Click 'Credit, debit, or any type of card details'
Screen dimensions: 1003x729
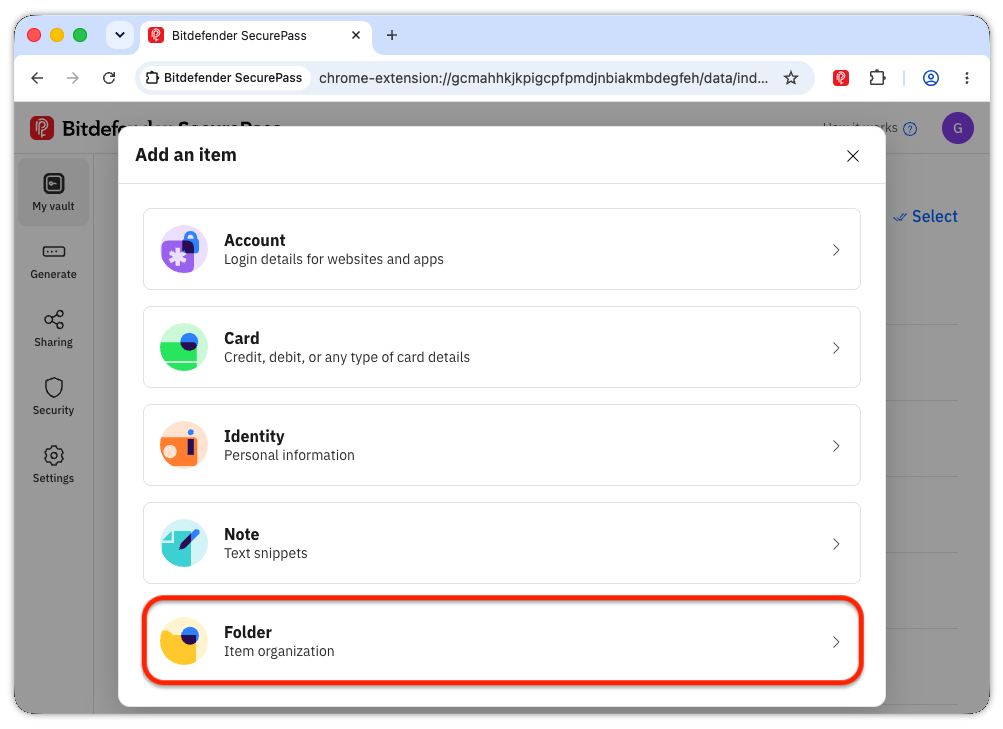click(347, 357)
